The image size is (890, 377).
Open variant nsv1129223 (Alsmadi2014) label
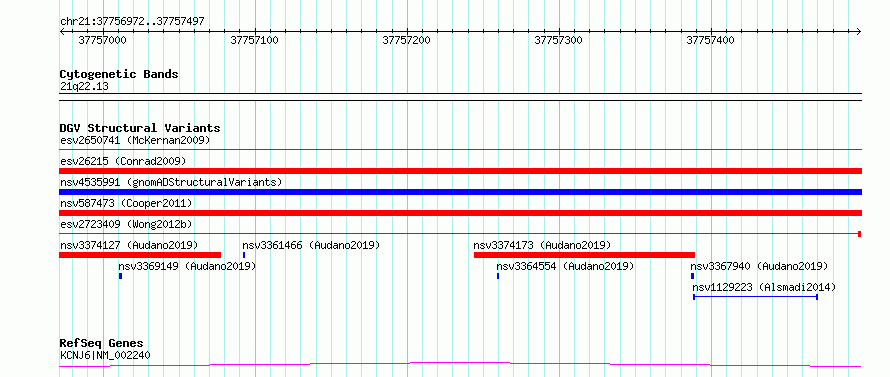tap(765, 287)
